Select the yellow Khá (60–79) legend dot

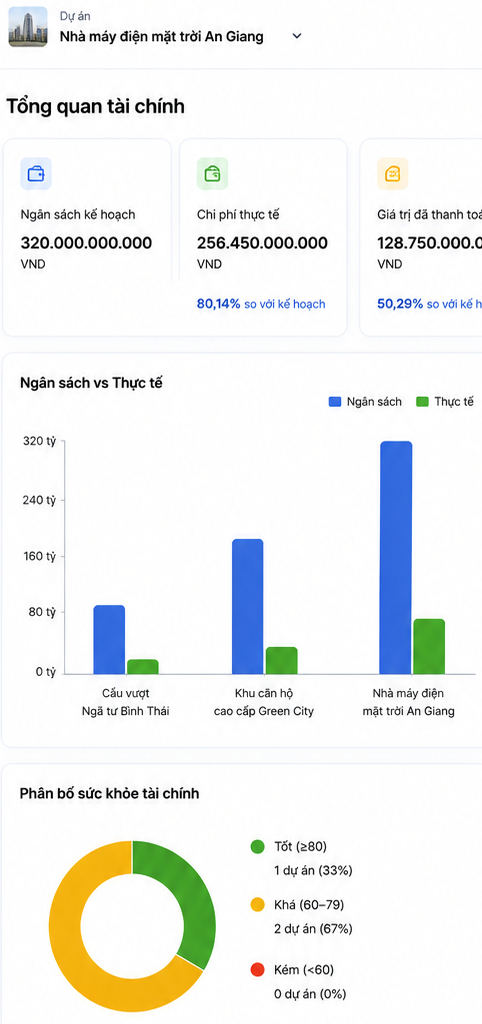click(x=258, y=904)
